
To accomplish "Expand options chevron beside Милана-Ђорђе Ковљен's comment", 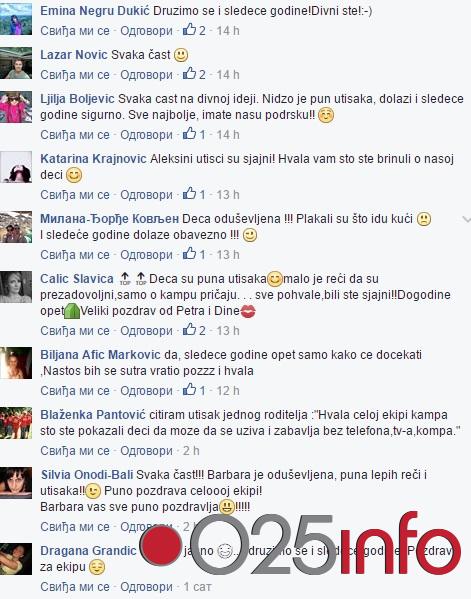I will [466, 219].
